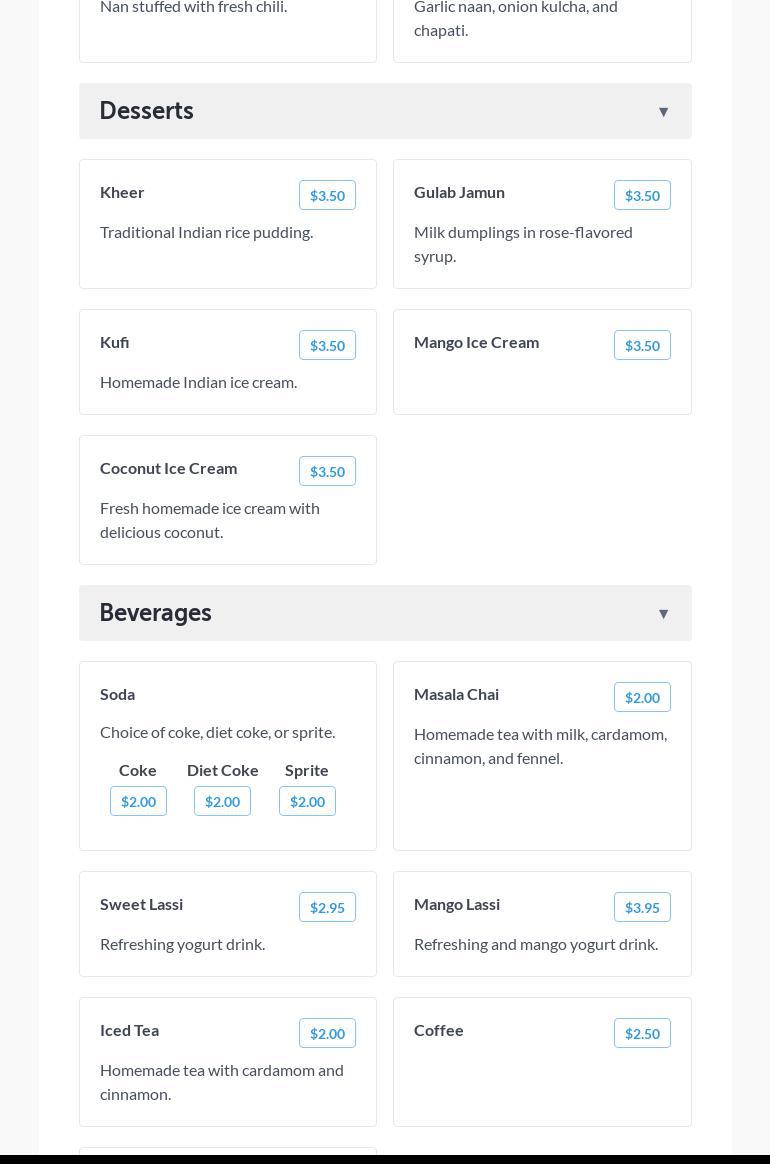The height and width of the screenshot is (1164, 770).
Task: Click the Soda item title
Action: tap(117, 694)
